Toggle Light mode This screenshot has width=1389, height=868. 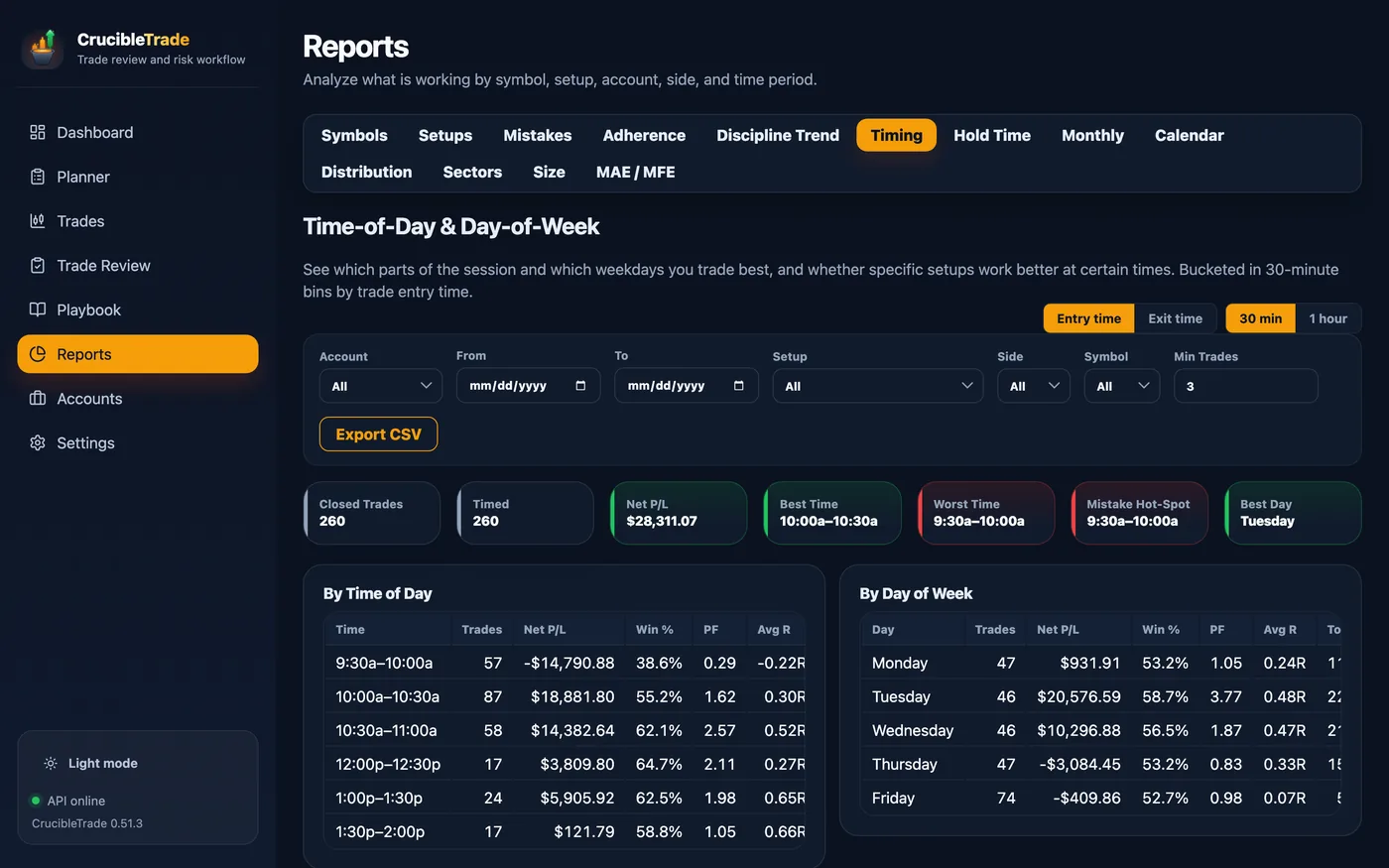tap(91, 763)
